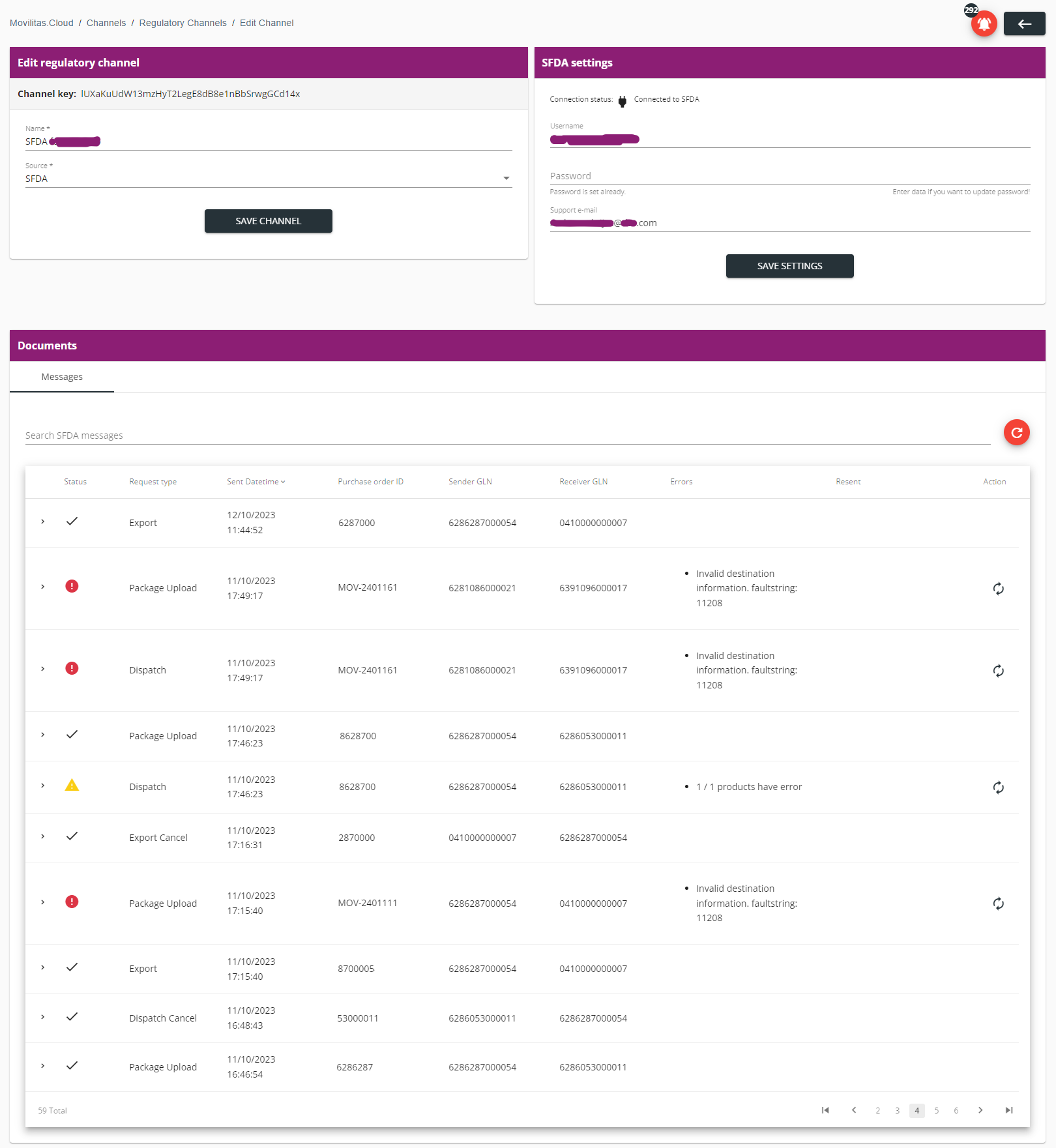Expand the Package Upload MOV-2401111 row
The image size is (1056, 1148).
[x=43, y=902]
